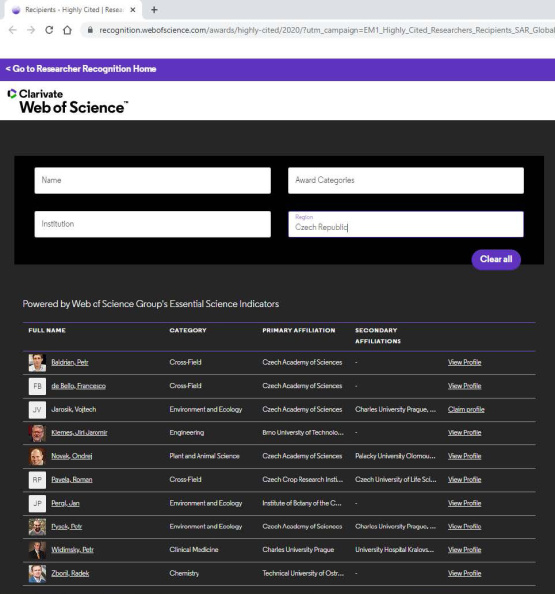This screenshot has width=555, height=594.
Task: Focus the Name search field
Action: coord(153,180)
